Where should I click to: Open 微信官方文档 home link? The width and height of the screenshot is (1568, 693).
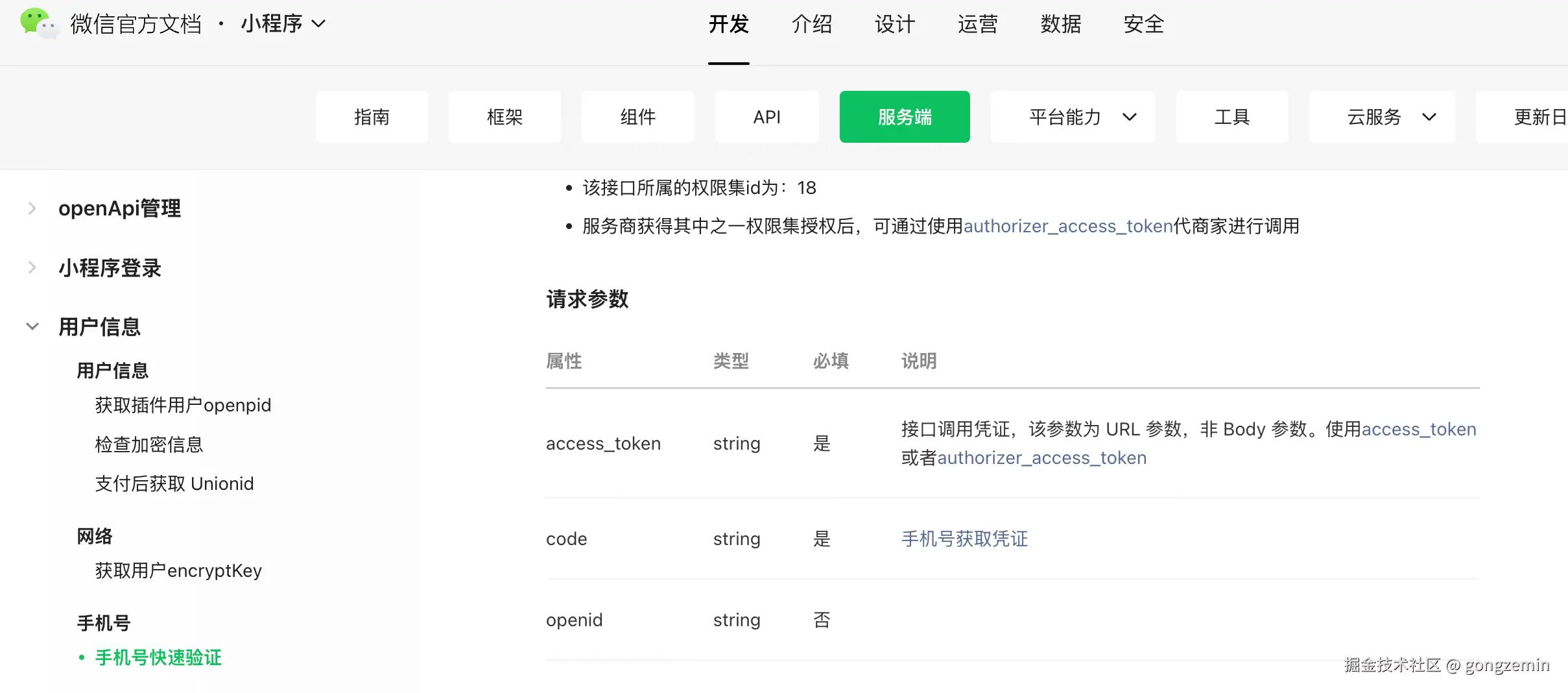[x=136, y=24]
